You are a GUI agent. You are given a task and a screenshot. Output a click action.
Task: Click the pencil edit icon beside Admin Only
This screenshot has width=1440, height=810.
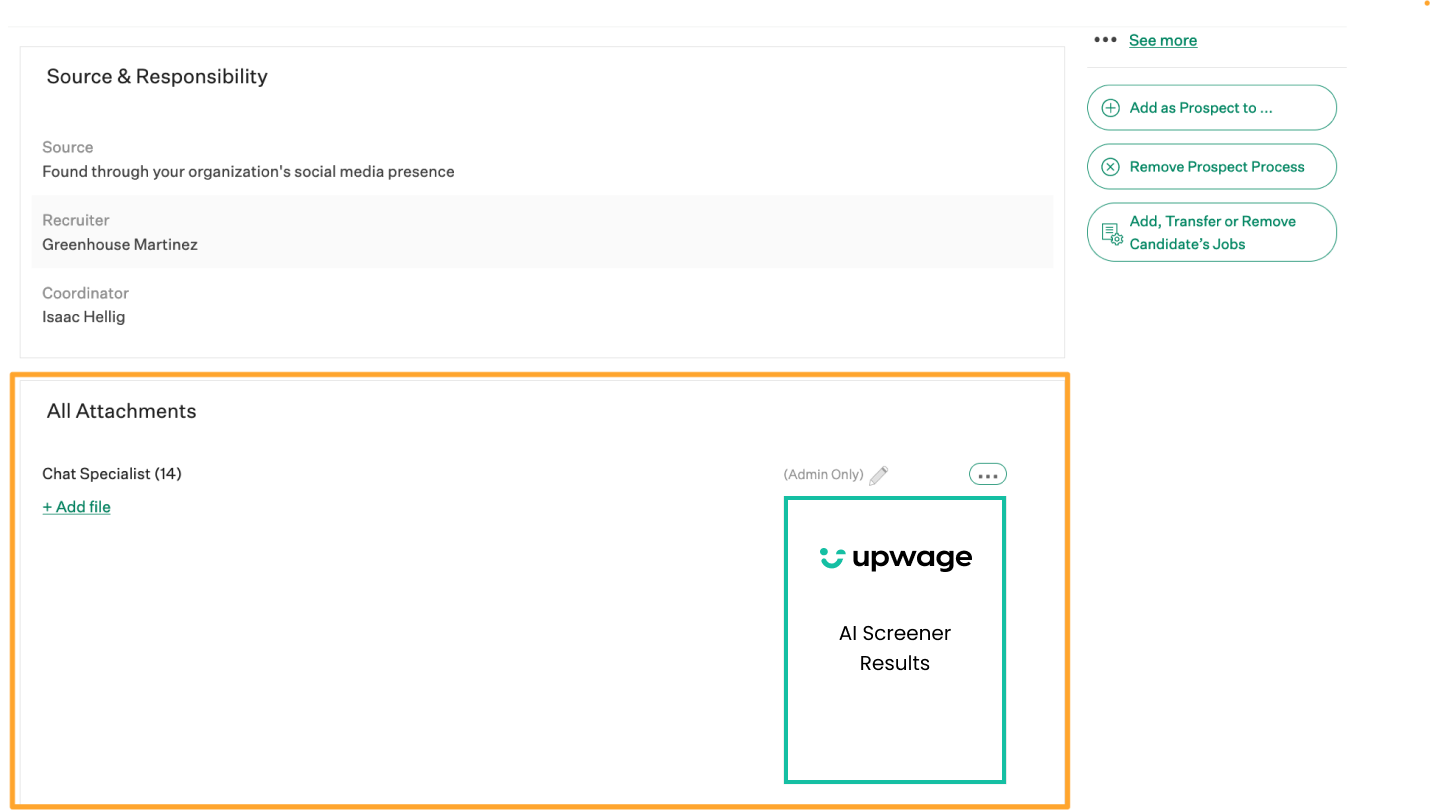[878, 475]
